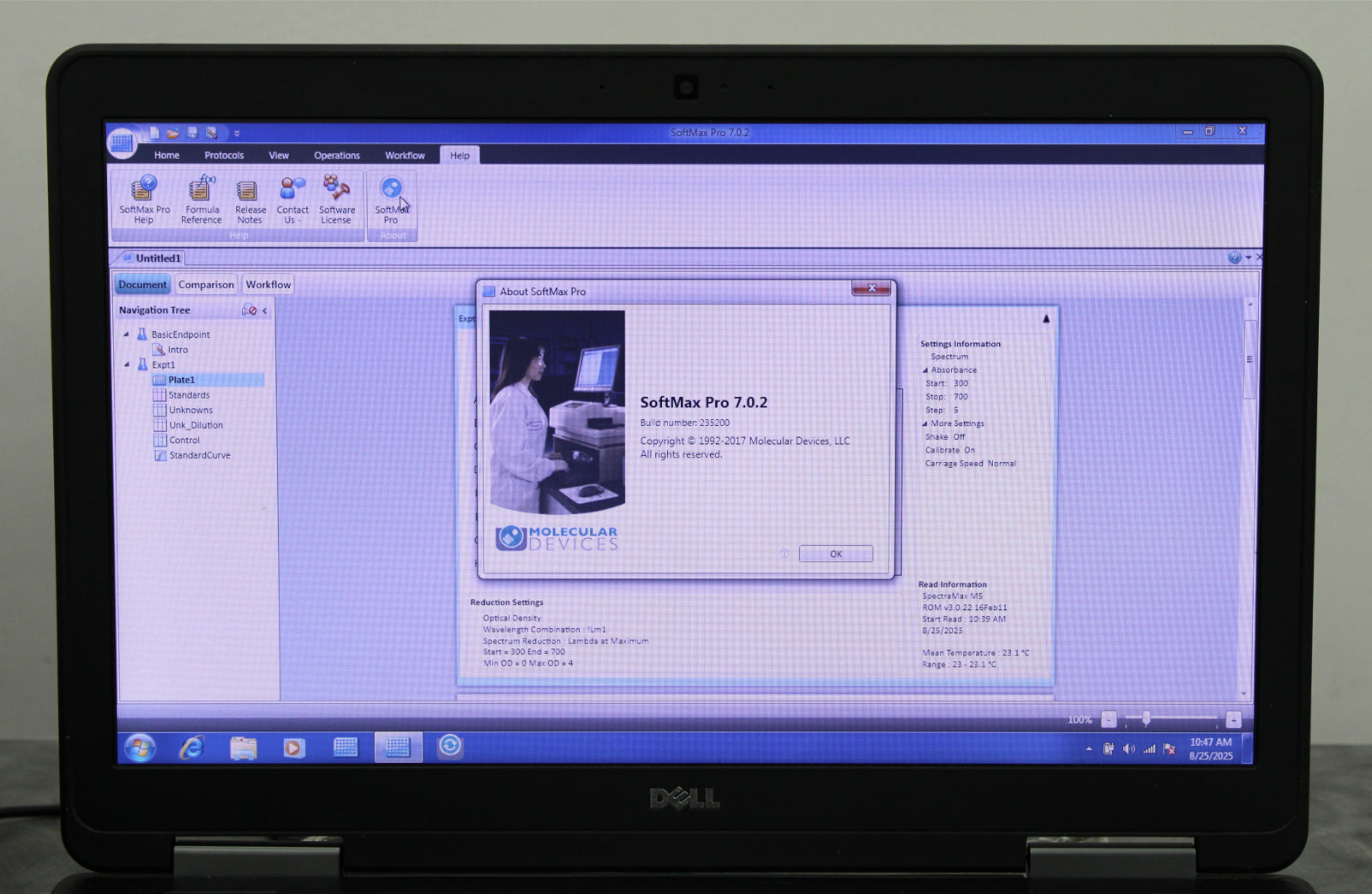Select the Help ribbon tab
The image size is (1372, 894).
coord(460,155)
